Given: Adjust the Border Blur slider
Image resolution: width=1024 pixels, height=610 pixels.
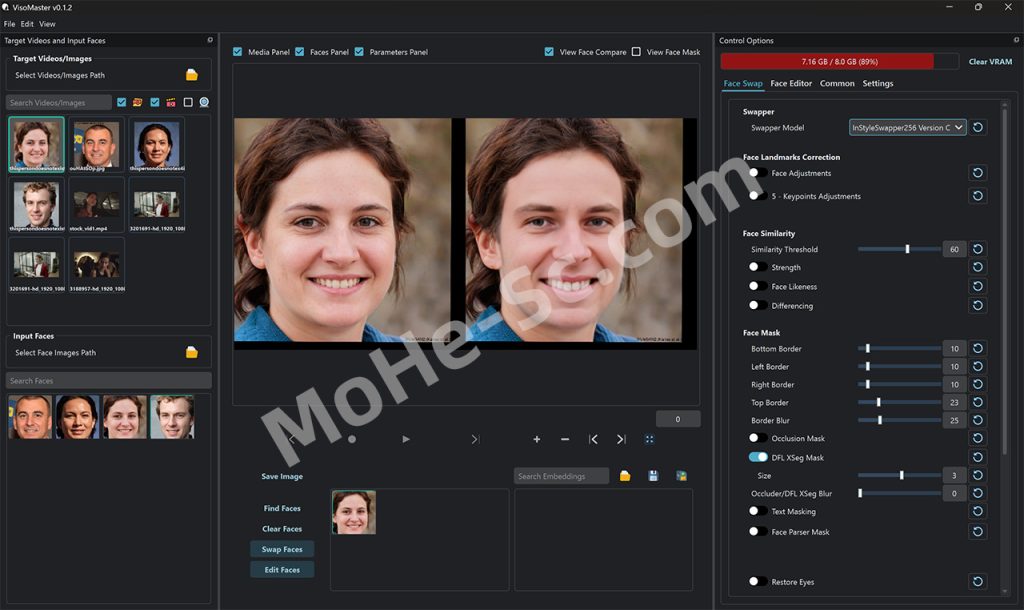Looking at the screenshot, I should [880, 420].
